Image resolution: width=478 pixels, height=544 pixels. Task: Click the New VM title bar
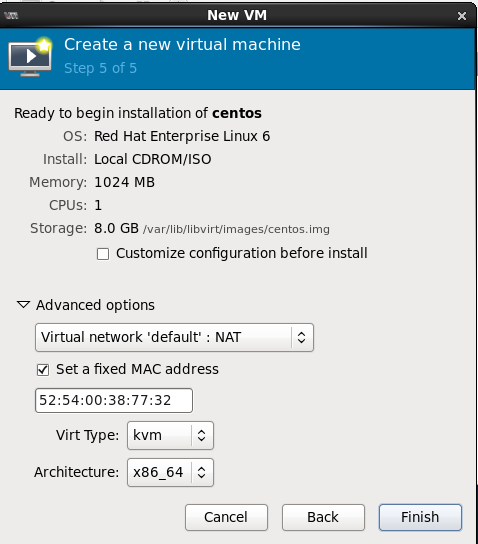click(x=237, y=15)
